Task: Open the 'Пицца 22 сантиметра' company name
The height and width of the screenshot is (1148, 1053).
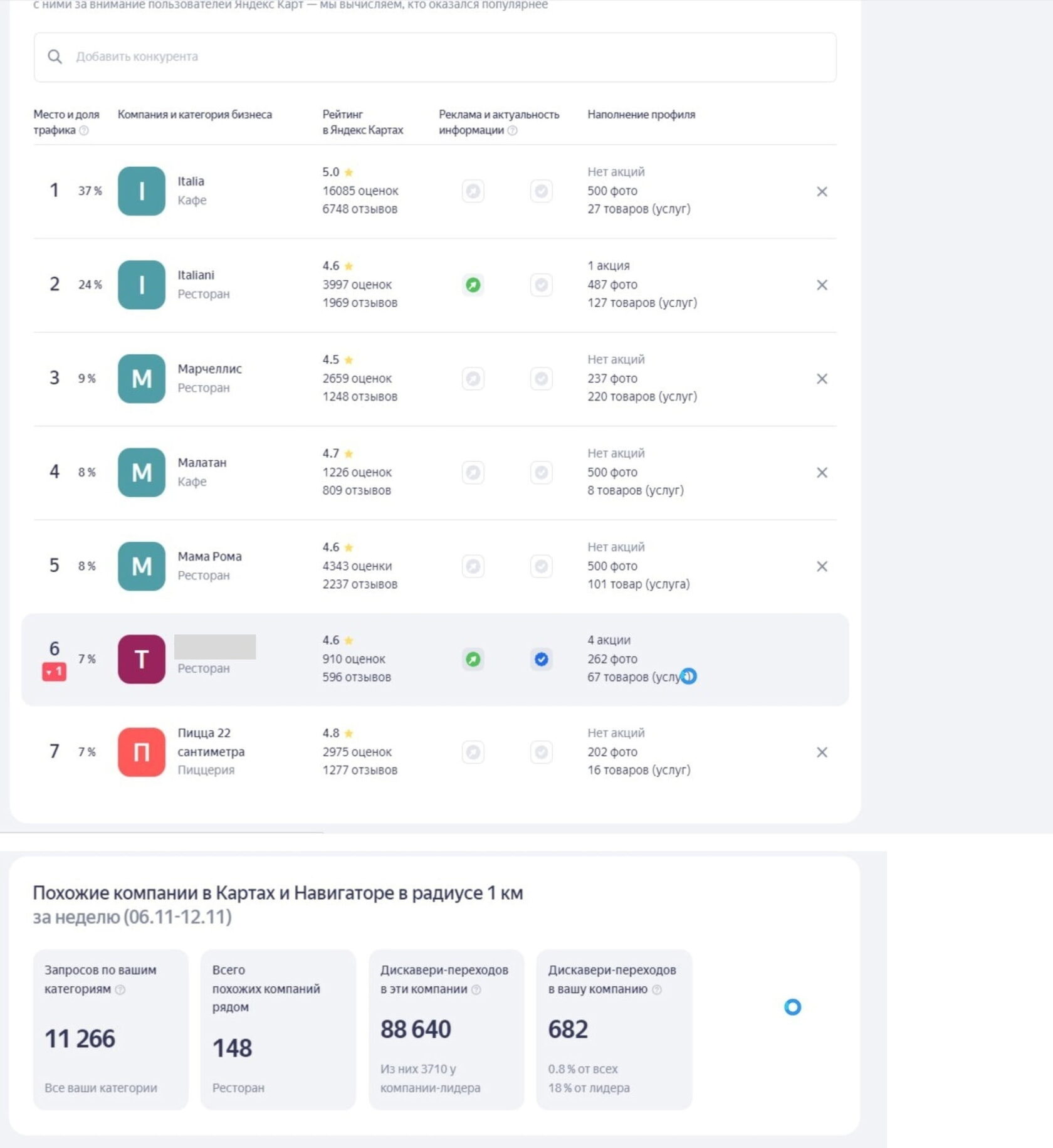Action: click(211, 742)
